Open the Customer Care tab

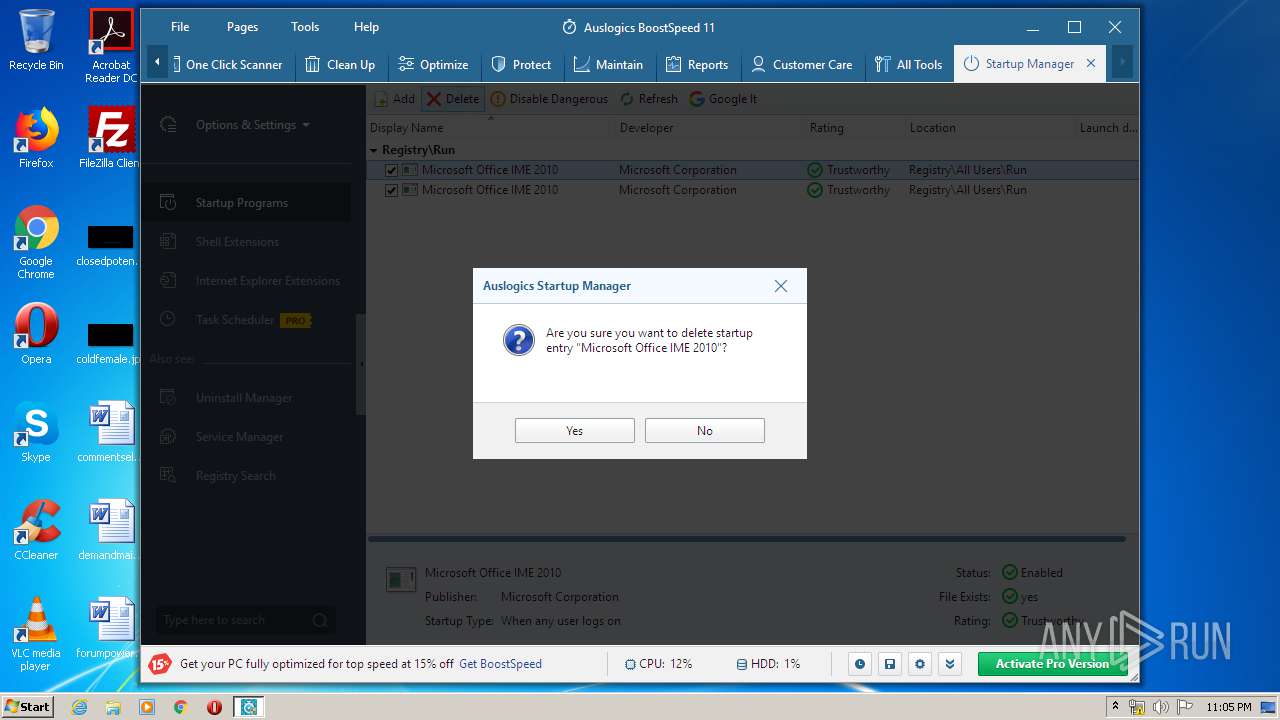tap(801, 64)
